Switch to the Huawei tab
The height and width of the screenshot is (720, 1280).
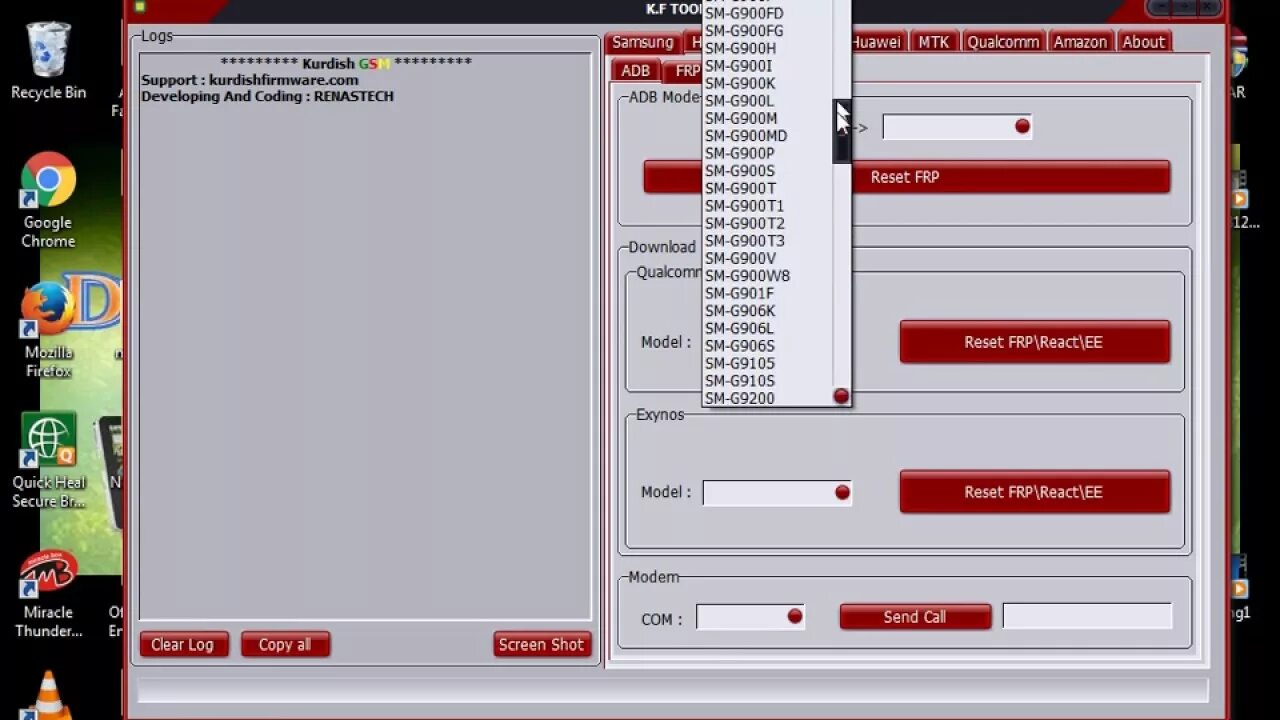click(876, 42)
